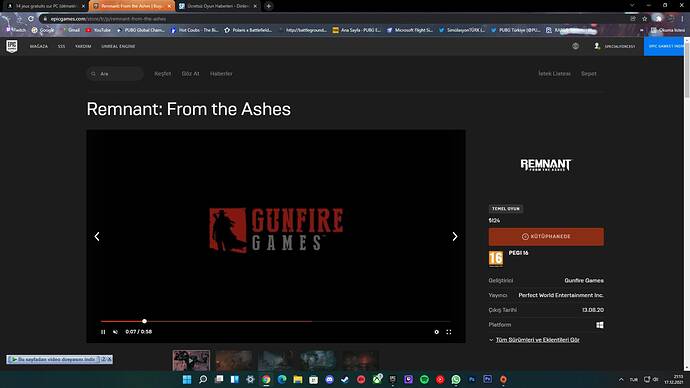Click the KÜTÜPHANEDE button

(546, 237)
